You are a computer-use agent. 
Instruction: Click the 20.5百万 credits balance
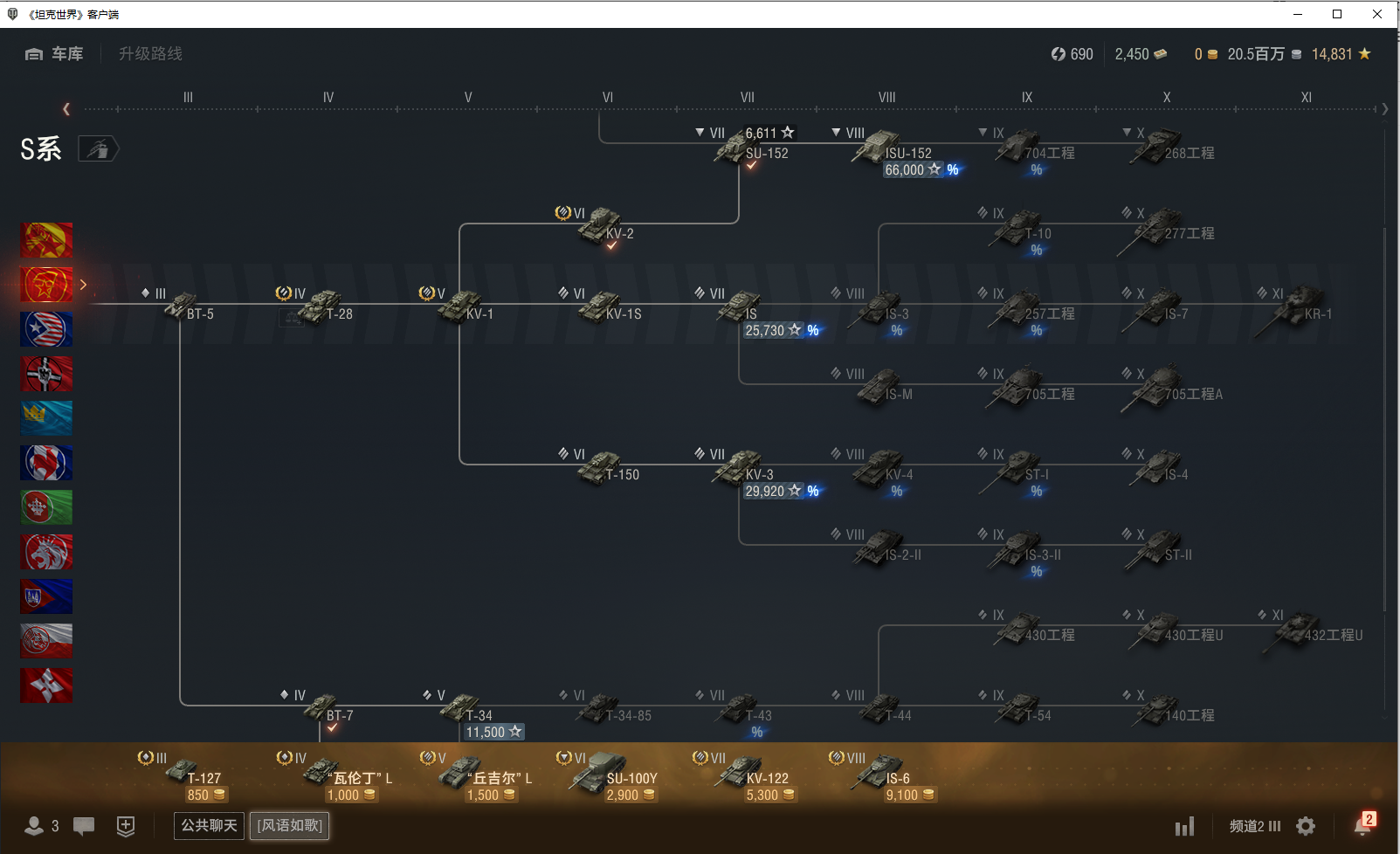click(x=1265, y=54)
